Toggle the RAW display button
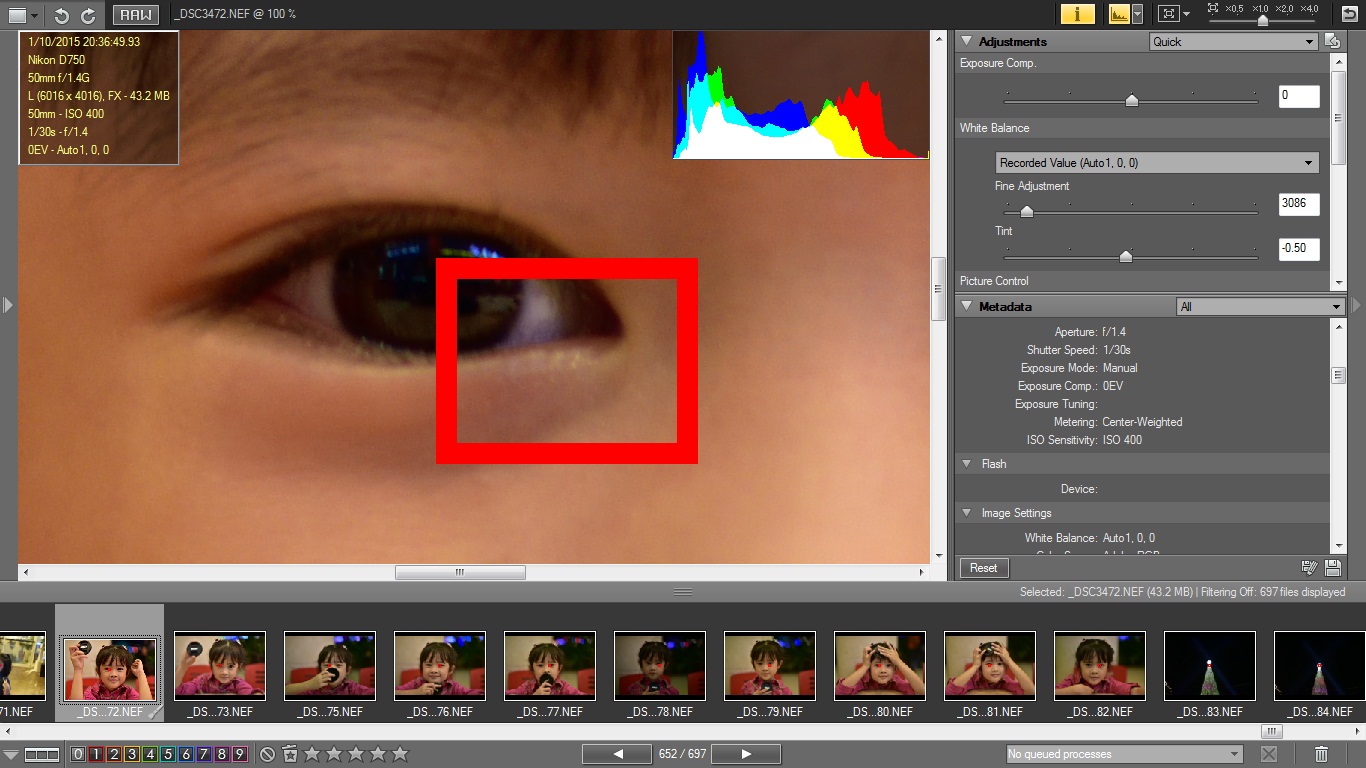1366x768 pixels. tap(135, 15)
